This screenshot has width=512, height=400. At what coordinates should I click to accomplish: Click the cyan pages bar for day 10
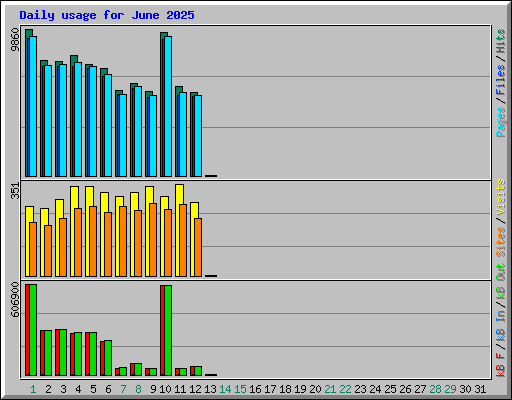(168, 106)
